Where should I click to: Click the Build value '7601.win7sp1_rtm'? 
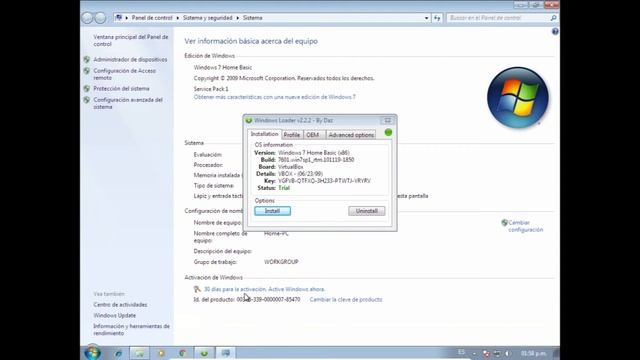[x=316, y=160]
